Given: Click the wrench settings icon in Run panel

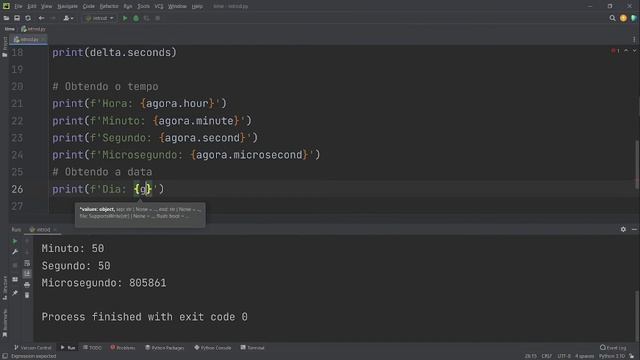Looking at the screenshot, I should [15, 252].
